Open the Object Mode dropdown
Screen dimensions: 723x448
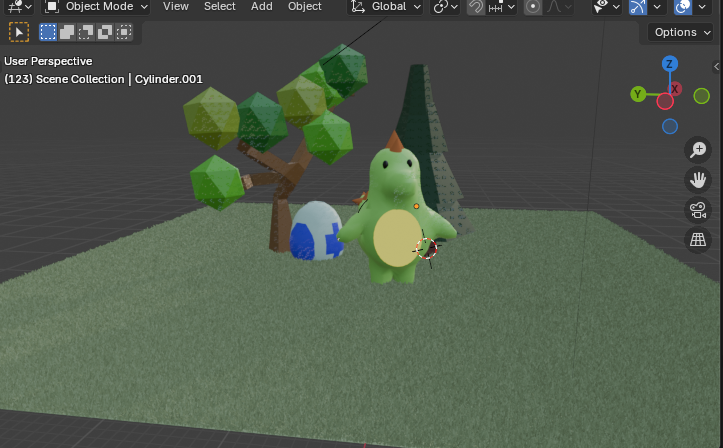[97, 7]
